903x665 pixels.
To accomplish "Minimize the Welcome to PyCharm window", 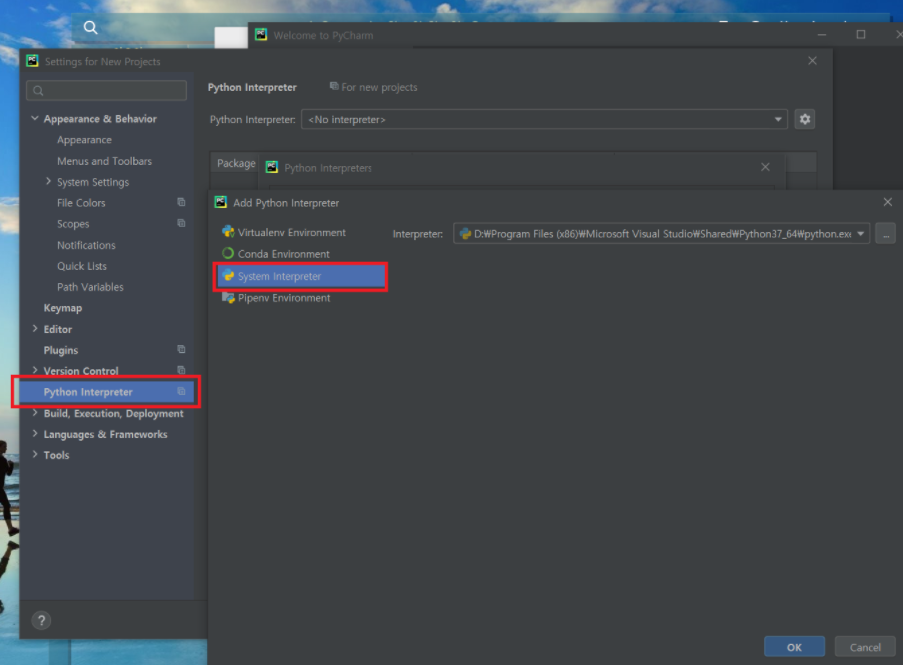I will [x=822, y=35].
